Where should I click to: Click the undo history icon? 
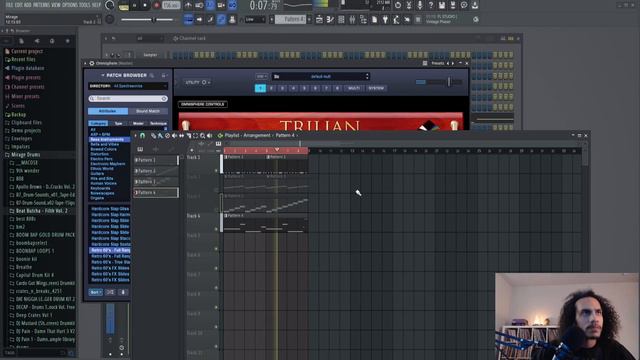pos(398,5)
